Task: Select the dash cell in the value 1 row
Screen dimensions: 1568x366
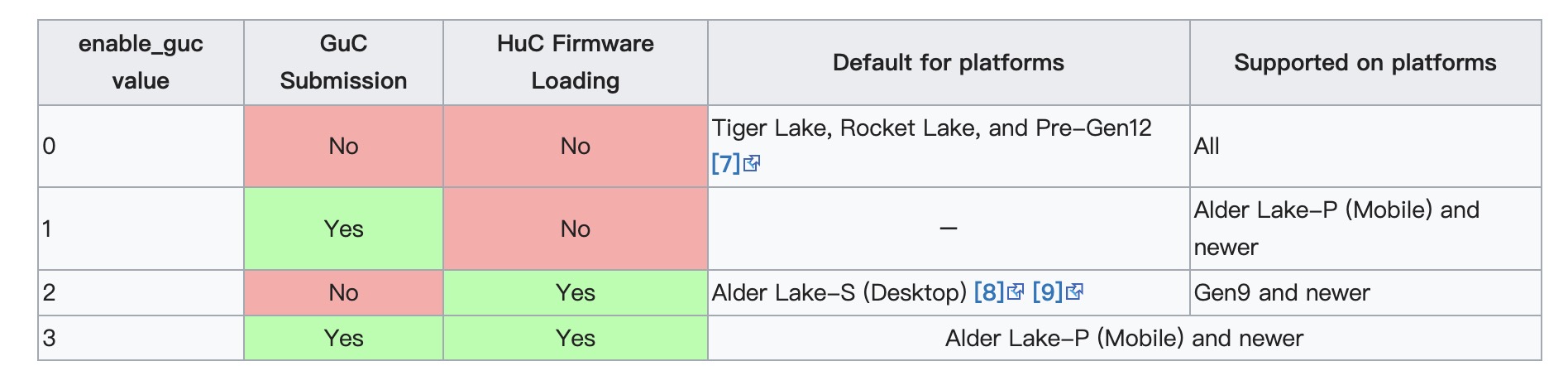Action: [x=948, y=229]
